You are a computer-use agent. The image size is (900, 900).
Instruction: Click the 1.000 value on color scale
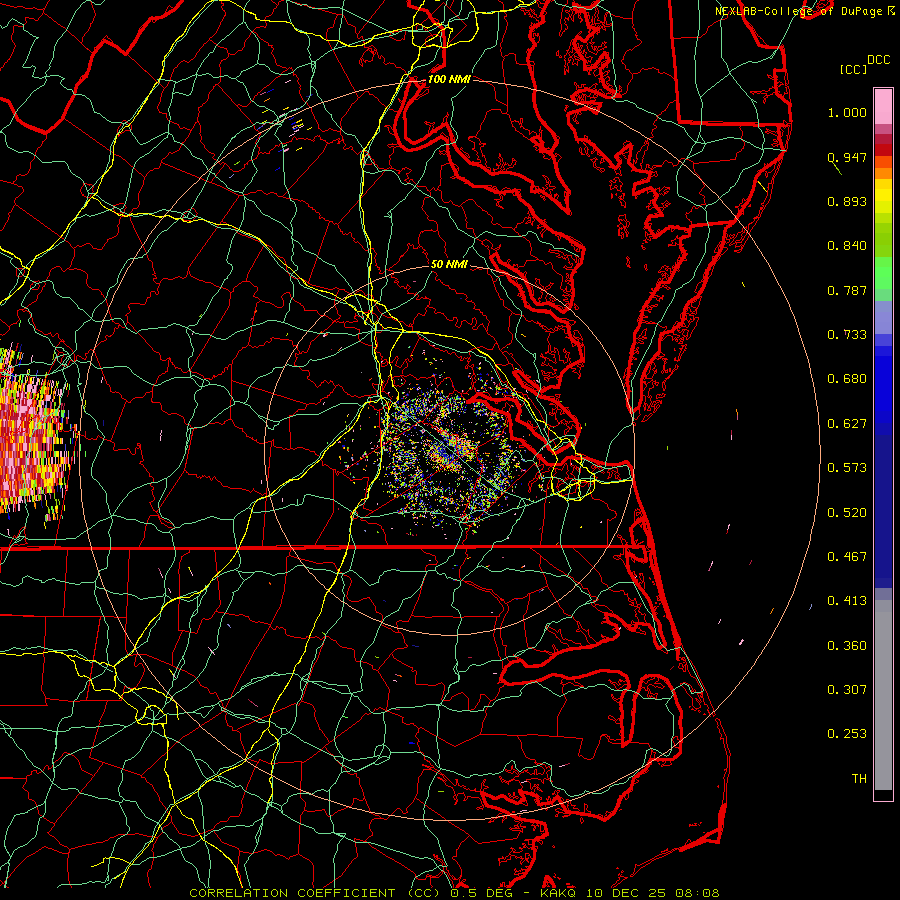click(x=847, y=112)
